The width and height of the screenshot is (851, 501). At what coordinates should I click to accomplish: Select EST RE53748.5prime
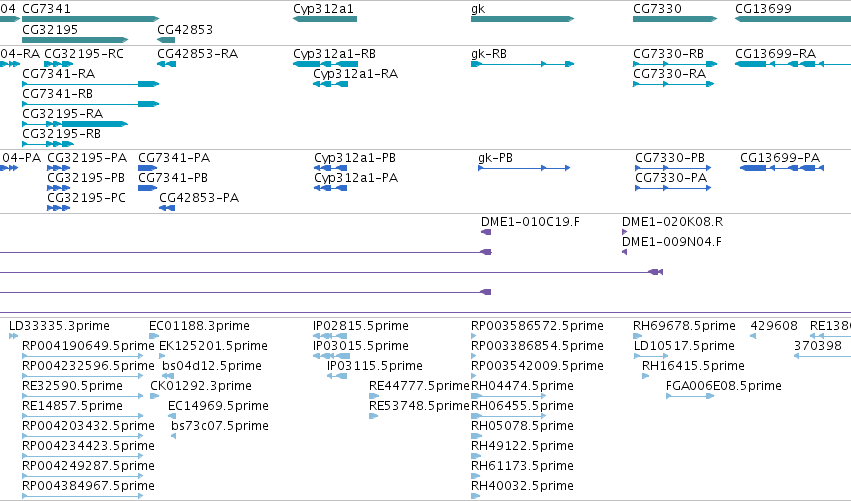tap(419, 407)
